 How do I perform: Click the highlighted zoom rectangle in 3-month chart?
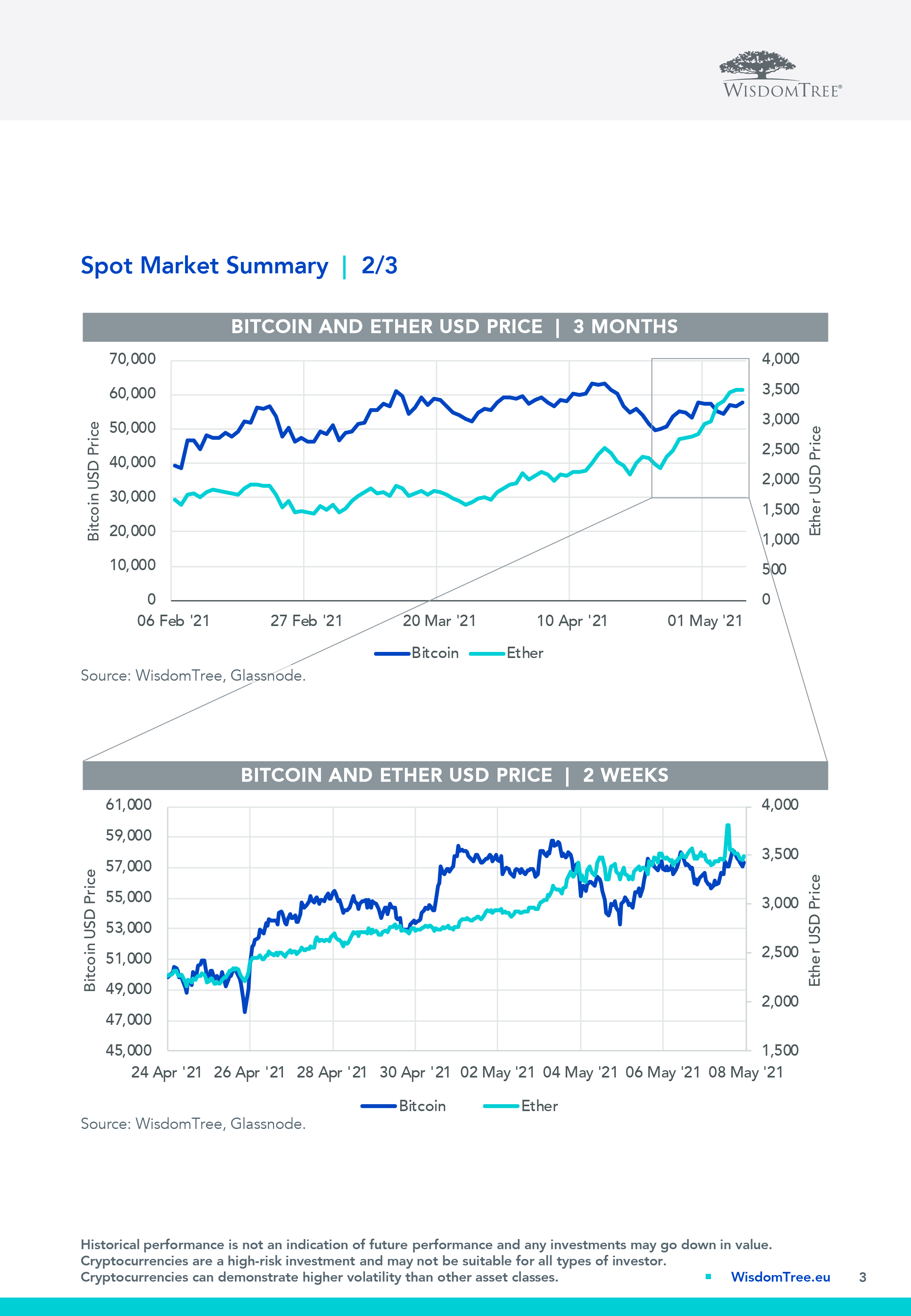(x=700, y=428)
